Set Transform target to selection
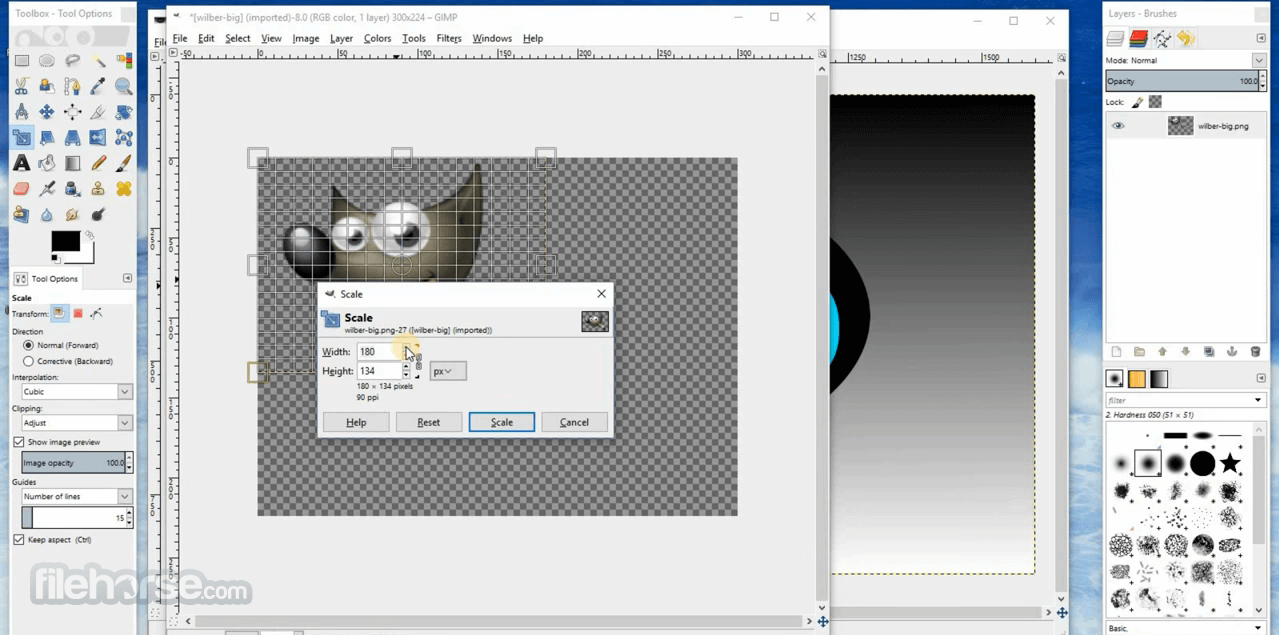1279x635 pixels. point(78,314)
